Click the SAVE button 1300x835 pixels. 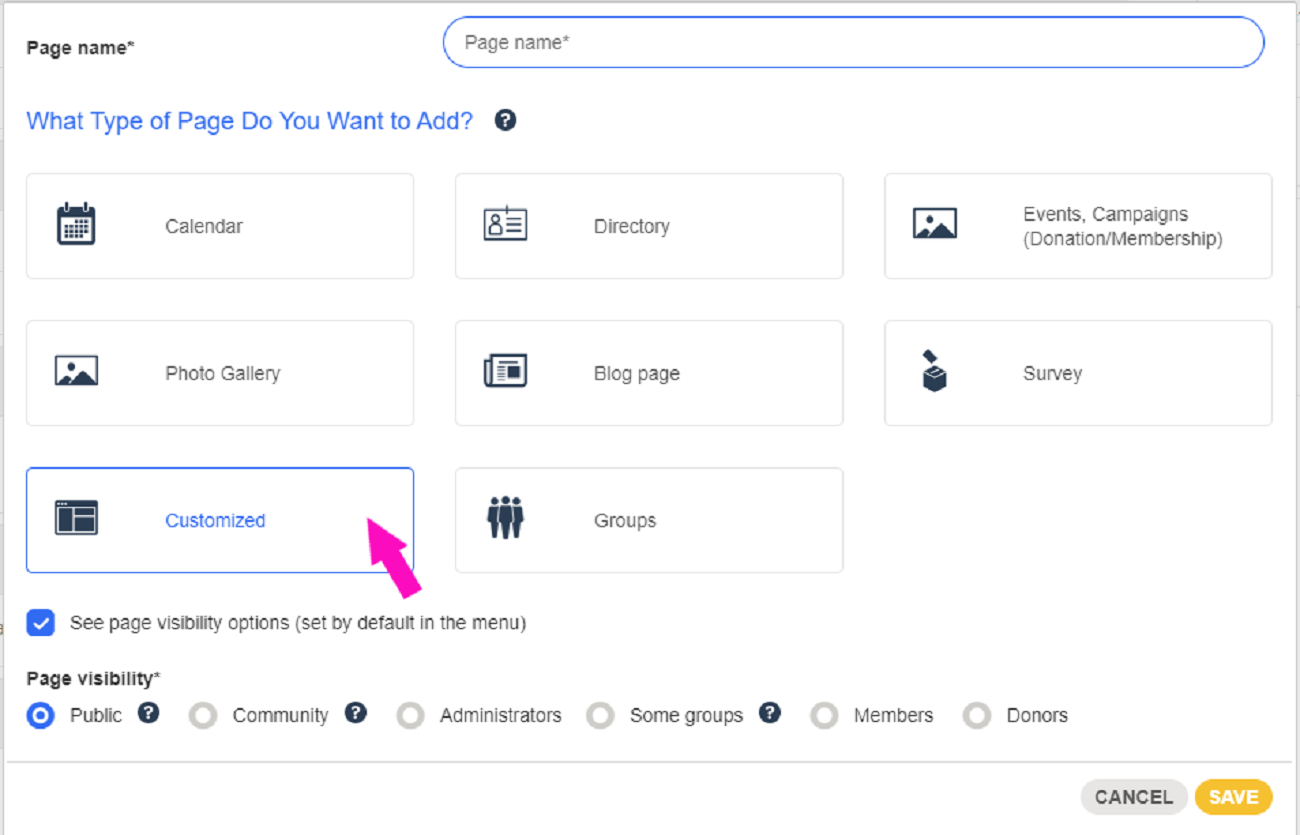pyautogui.click(x=1233, y=797)
